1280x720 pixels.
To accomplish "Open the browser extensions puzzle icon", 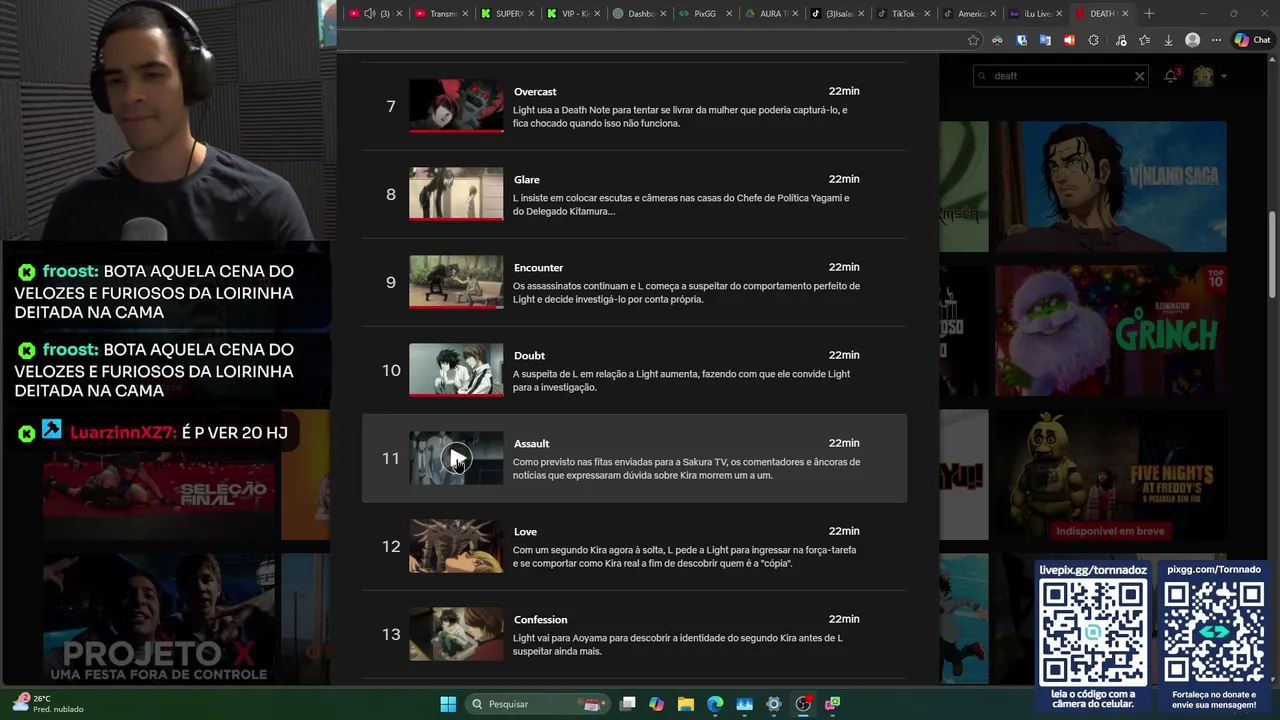I will (1093, 40).
